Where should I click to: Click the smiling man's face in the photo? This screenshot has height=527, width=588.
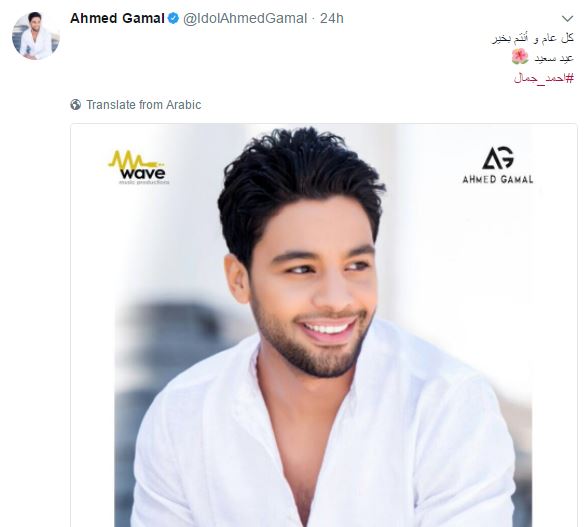click(314, 289)
